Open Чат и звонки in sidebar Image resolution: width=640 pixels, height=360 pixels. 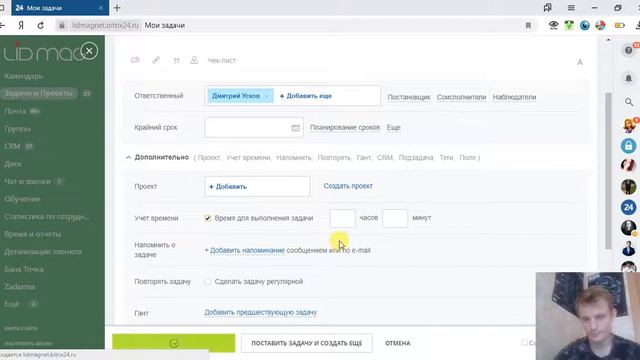click(27, 181)
